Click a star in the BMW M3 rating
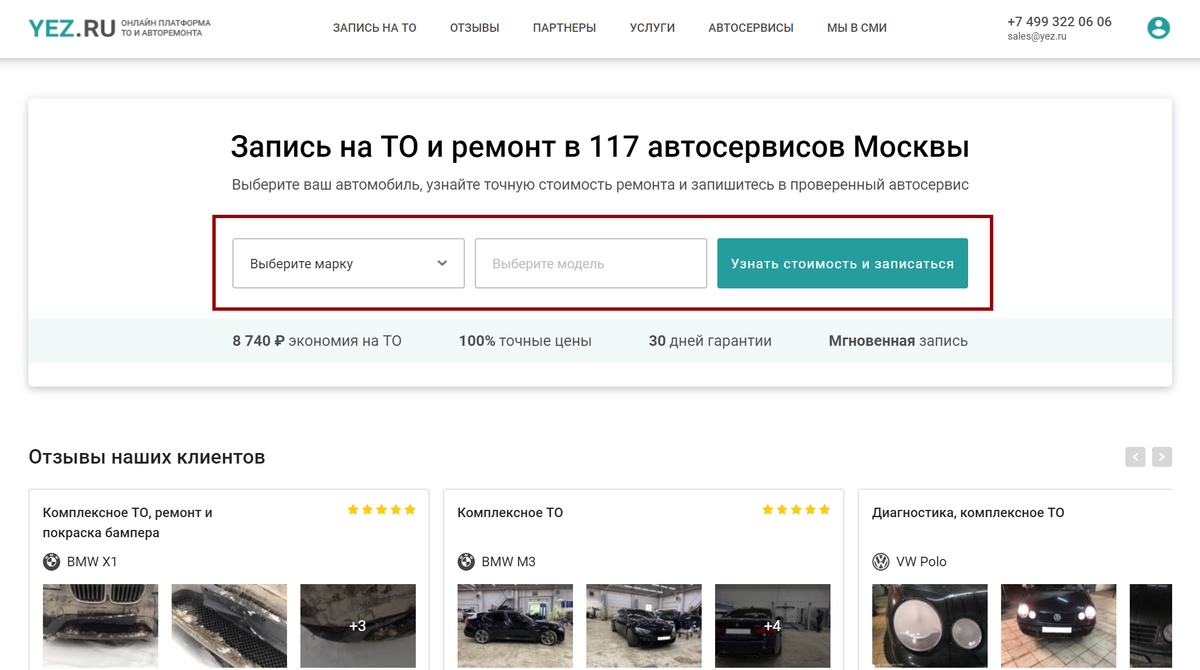The width and height of the screenshot is (1200, 670). (796, 509)
